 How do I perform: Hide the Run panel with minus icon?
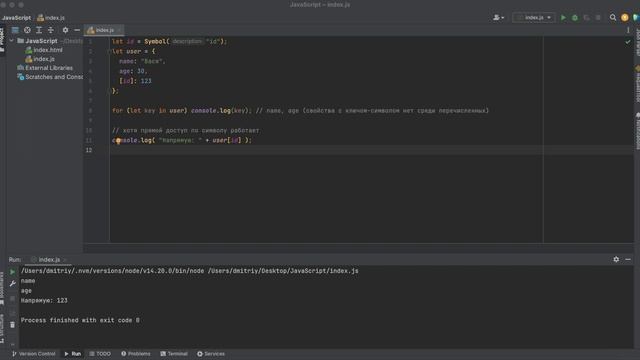pyautogui.click(x=628, y=259)
